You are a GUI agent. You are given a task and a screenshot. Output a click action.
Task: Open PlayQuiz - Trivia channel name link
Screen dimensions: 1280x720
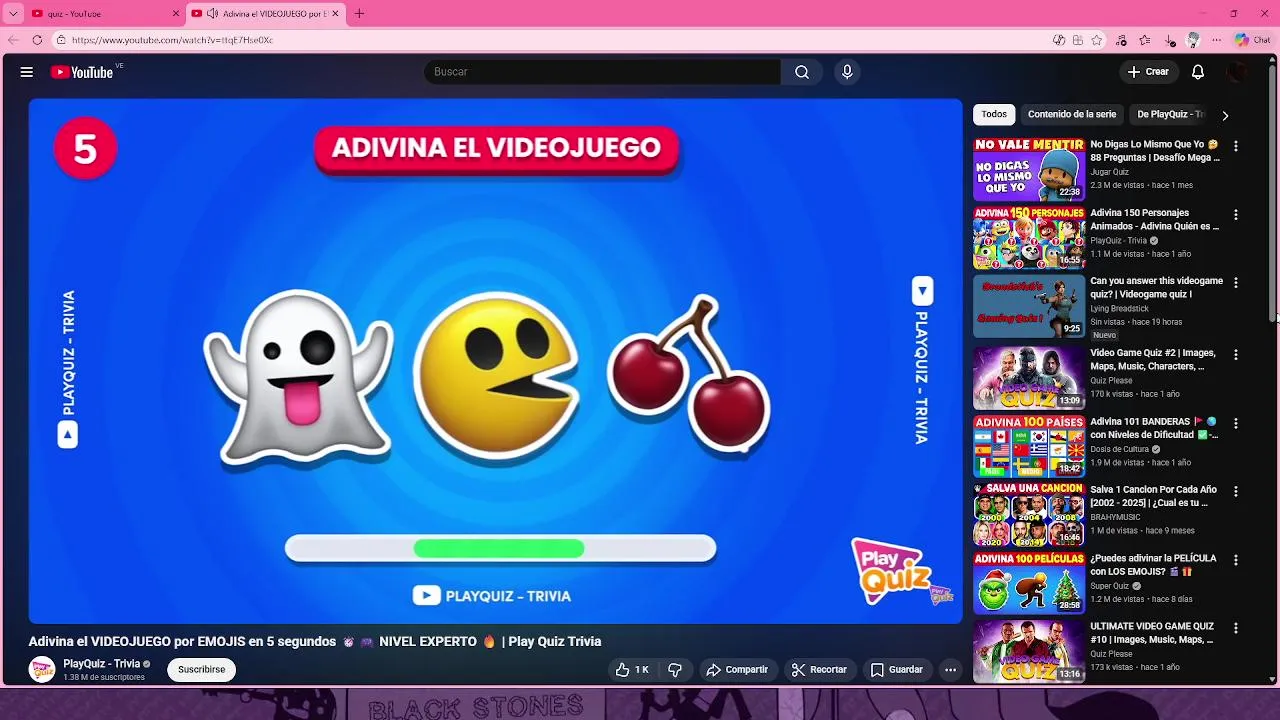(x=101, y=664)
